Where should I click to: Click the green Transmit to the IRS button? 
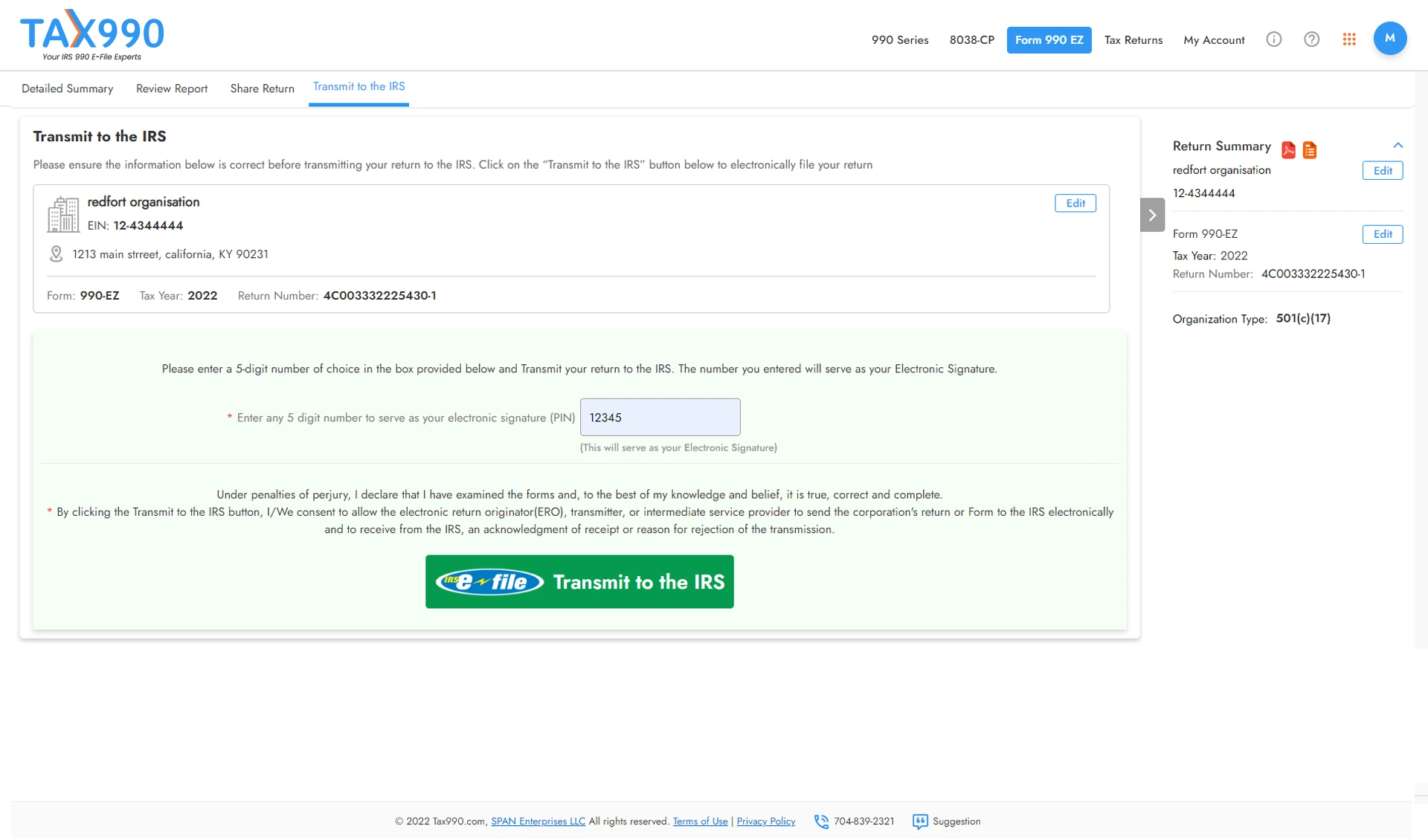click(579, 582)
